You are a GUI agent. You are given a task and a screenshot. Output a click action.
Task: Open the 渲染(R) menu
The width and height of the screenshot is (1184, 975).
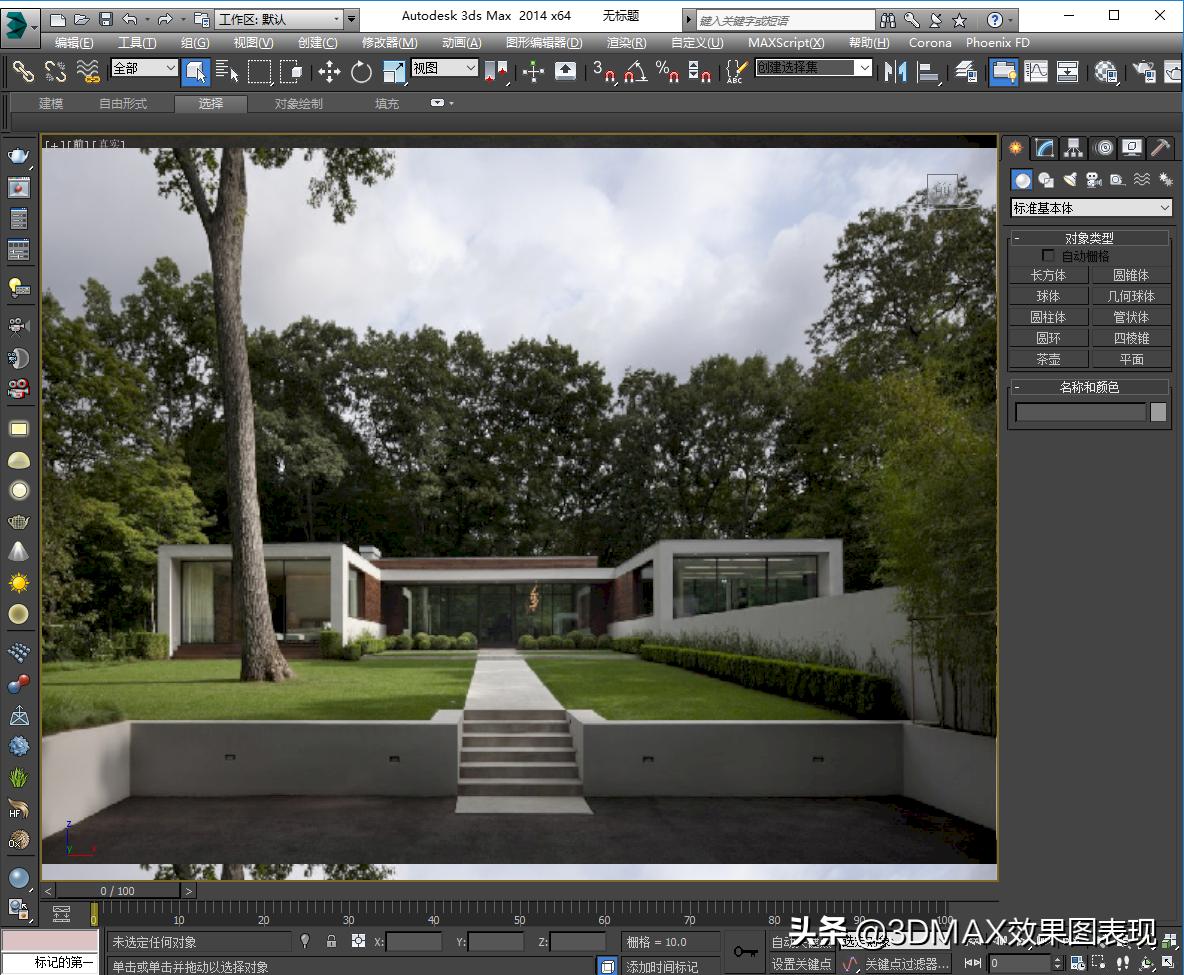point(626,42)
